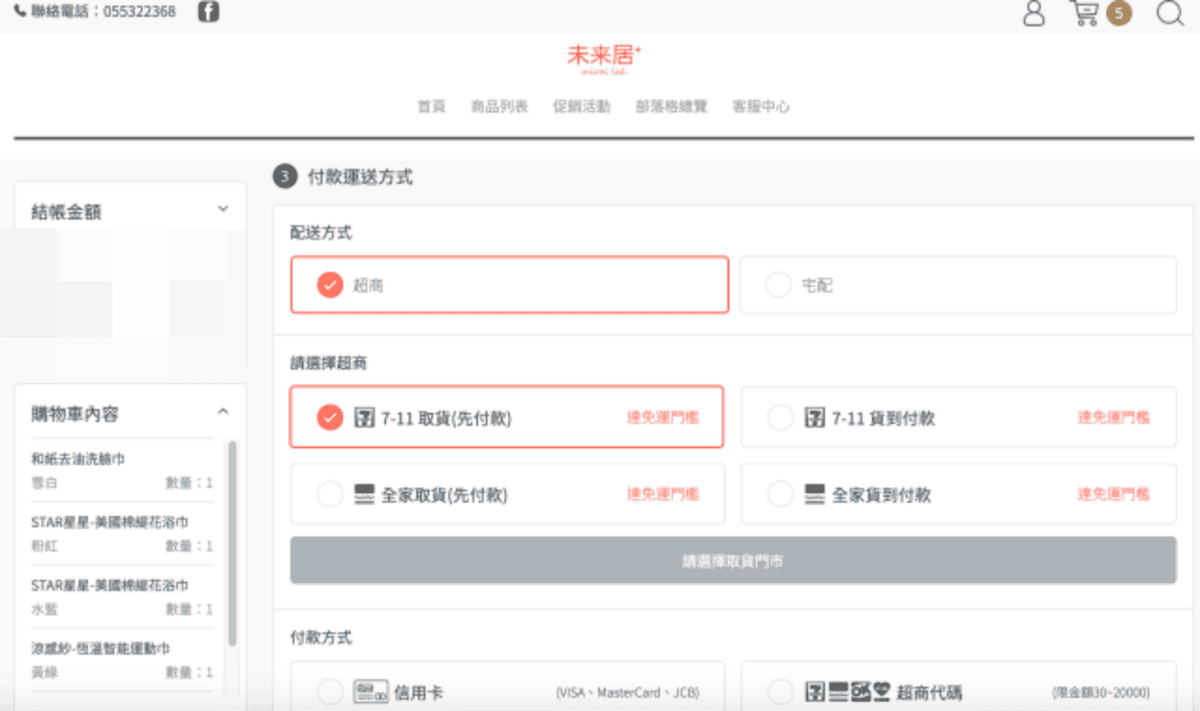Image resolution: width=1200 pixels, height=711 pixels.
Task: Open the Facebook page icon
Action: (209, 13)
